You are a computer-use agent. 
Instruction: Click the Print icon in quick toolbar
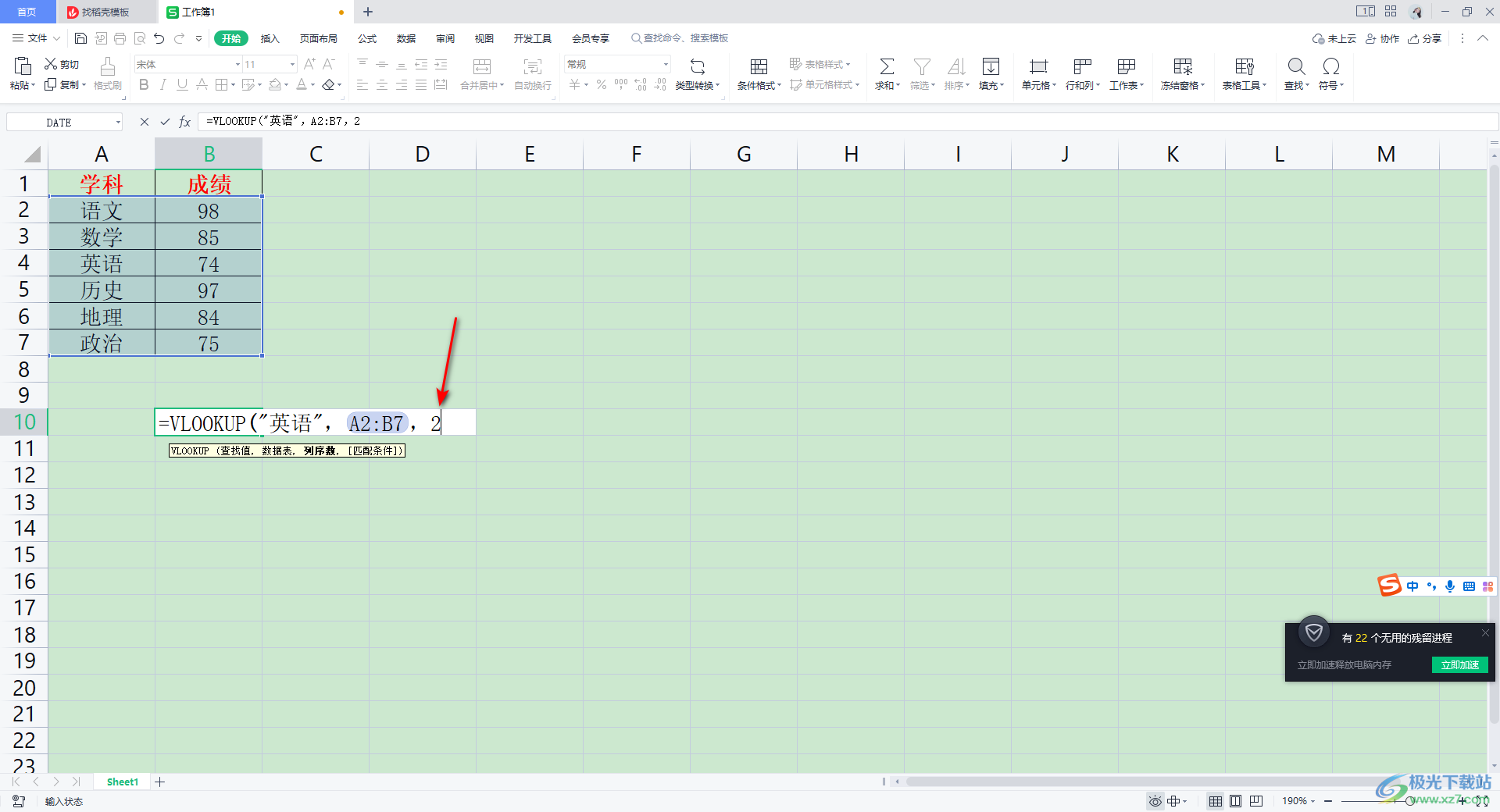click(x=120, y=38)
